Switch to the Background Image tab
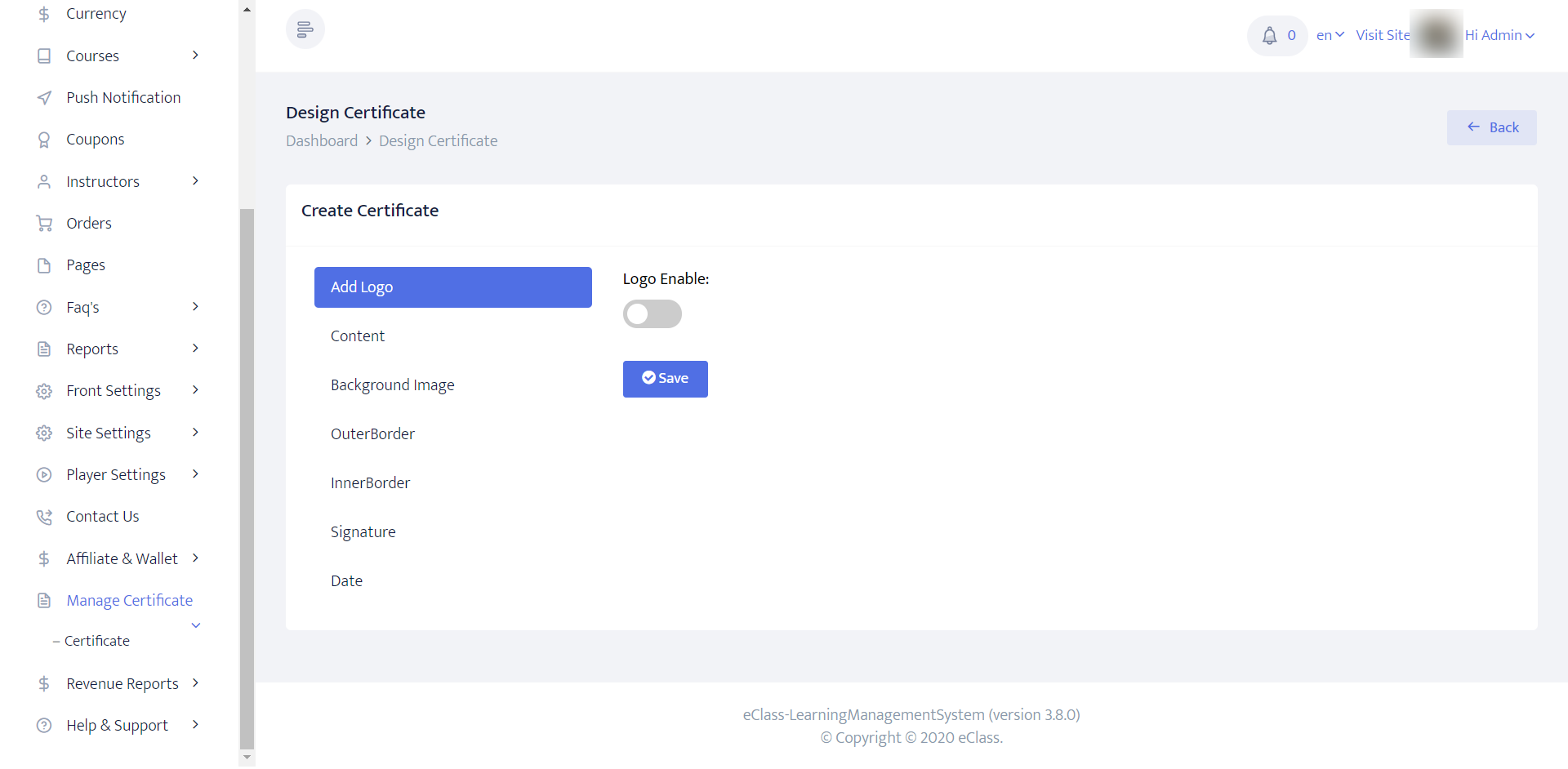Image resolution: width=1568 pixels, height=769 pixels. [393, 385]
